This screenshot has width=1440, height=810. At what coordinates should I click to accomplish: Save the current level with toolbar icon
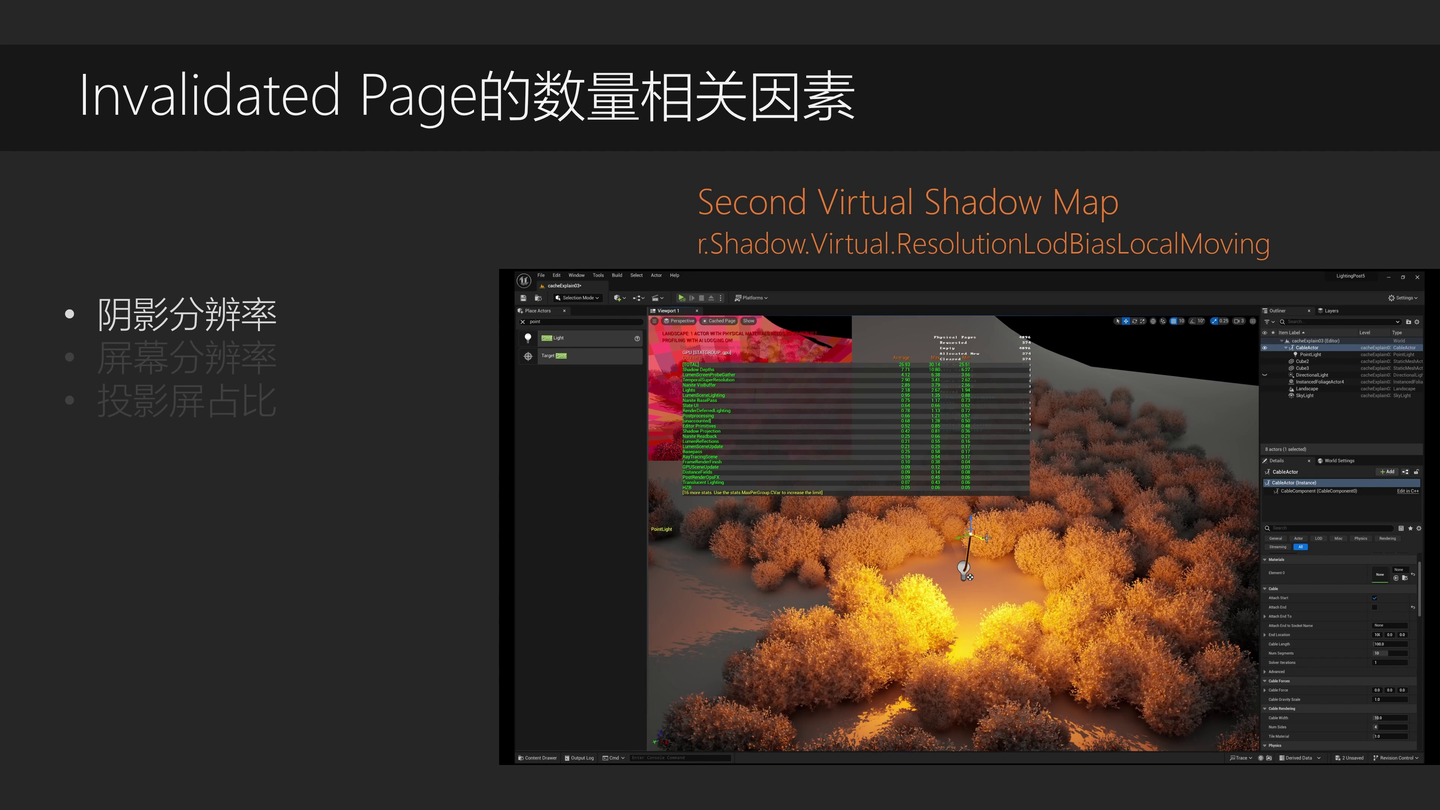(x=523, y=298)
